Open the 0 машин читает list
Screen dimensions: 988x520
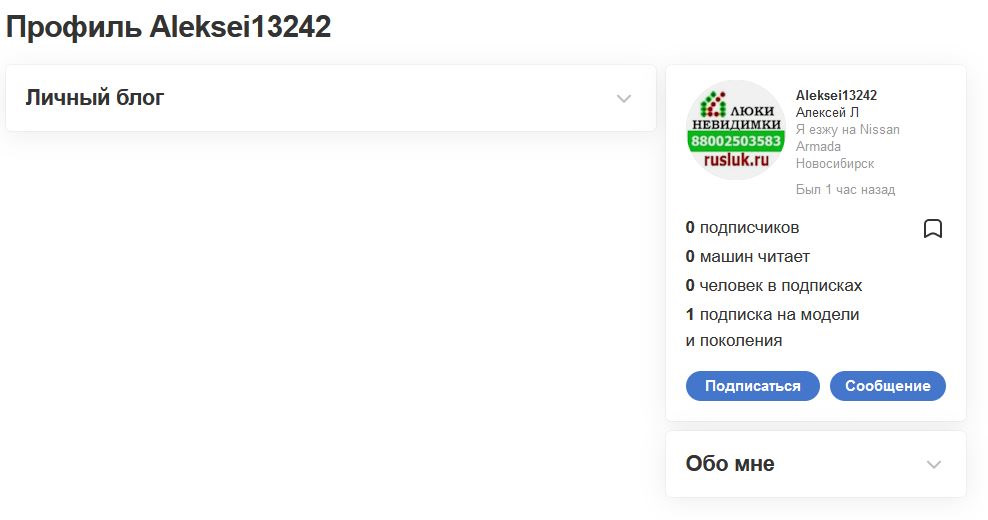click(x=747, y=257)
